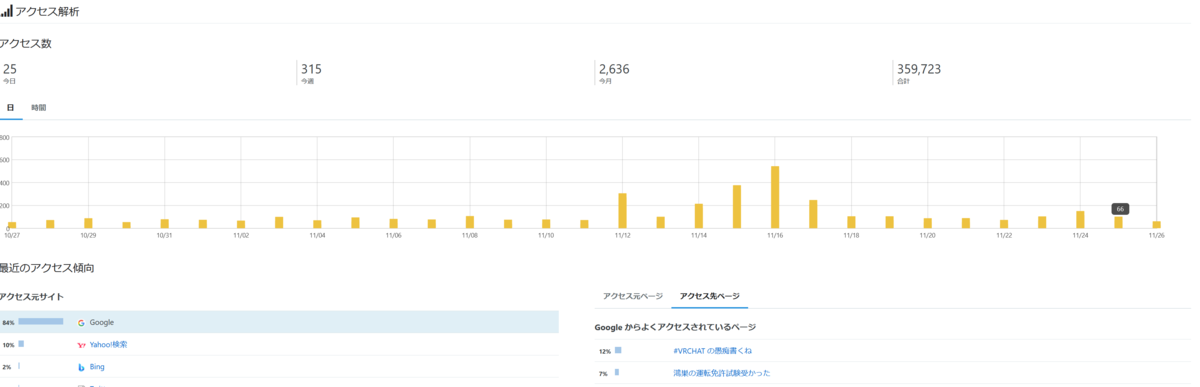1200x387 pixels.
Task: Select the tallest chart bar on 11/16
Action: pyautogui.click(x=775, y=197)
